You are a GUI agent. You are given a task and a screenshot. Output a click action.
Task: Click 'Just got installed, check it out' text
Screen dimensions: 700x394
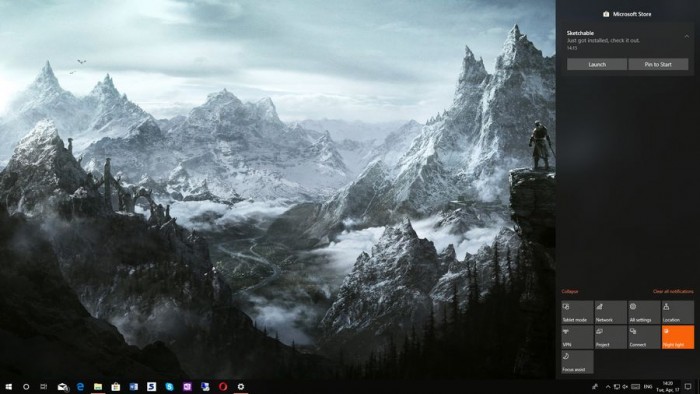click(603, 41)
